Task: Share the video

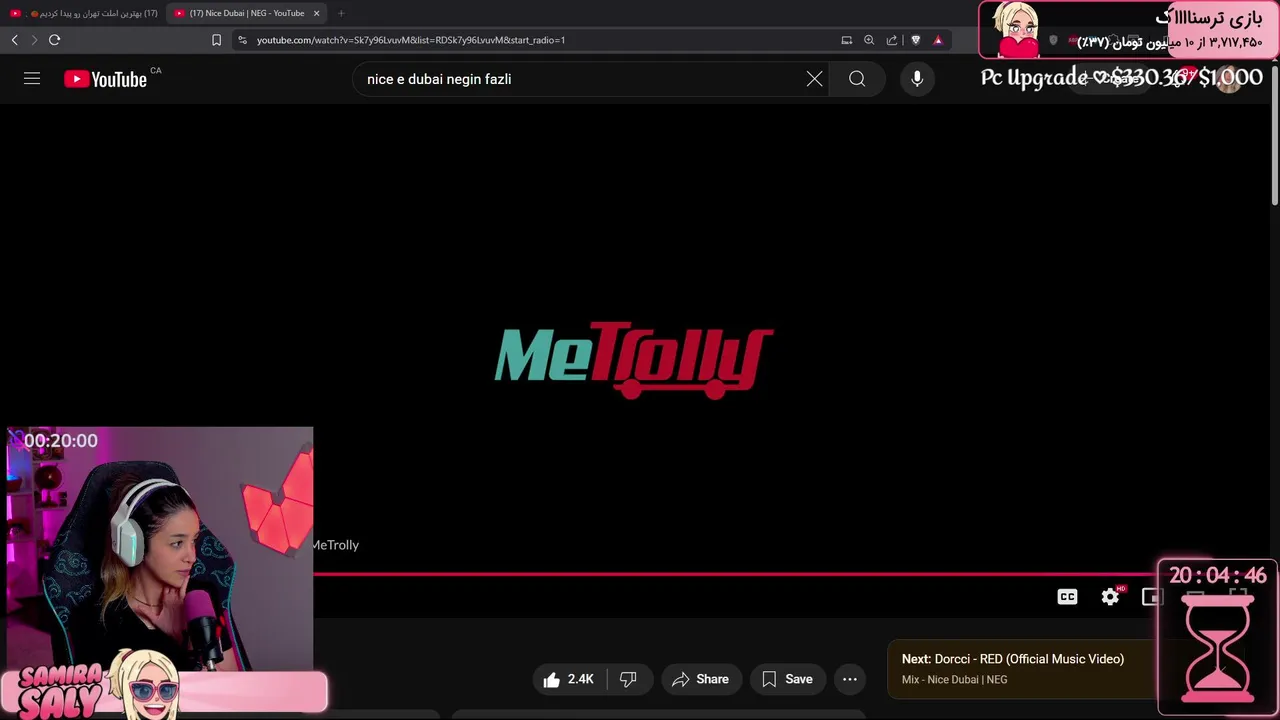Action: (x=701, y=679)
